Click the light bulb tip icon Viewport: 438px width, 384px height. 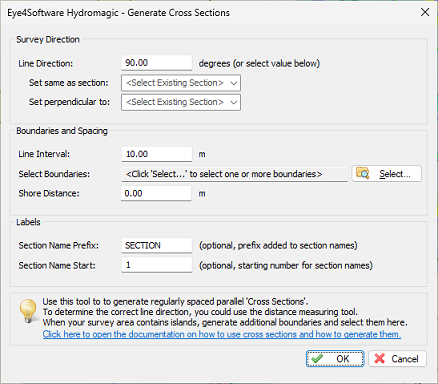pyautogui.click(x=28, y=311)
